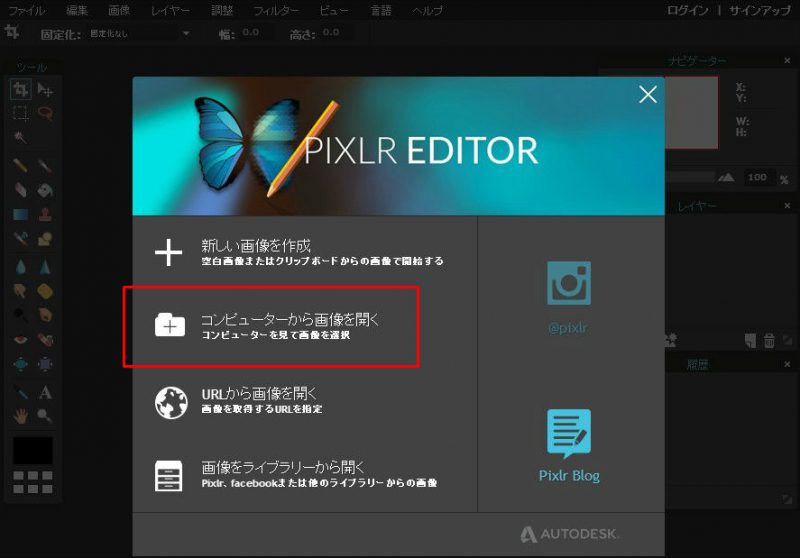
Task: Select the Brush tool
Action: 45,165
